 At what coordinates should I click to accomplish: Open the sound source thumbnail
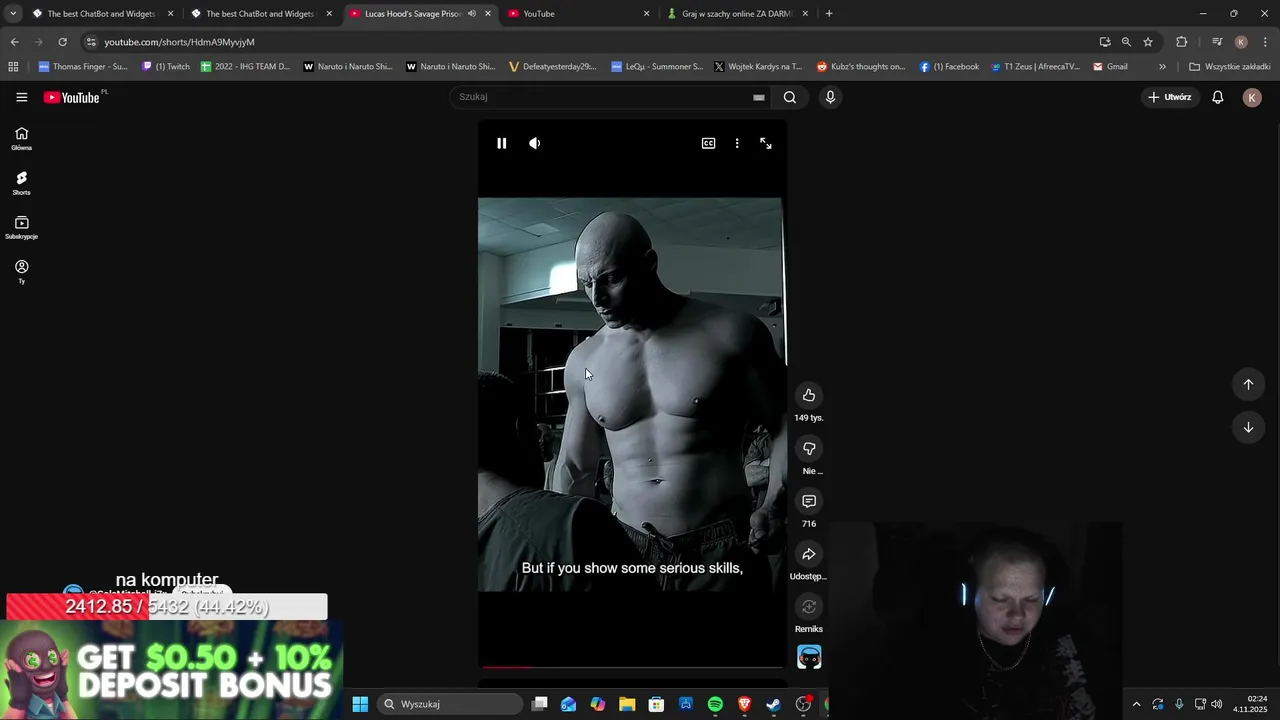(809, 657)
